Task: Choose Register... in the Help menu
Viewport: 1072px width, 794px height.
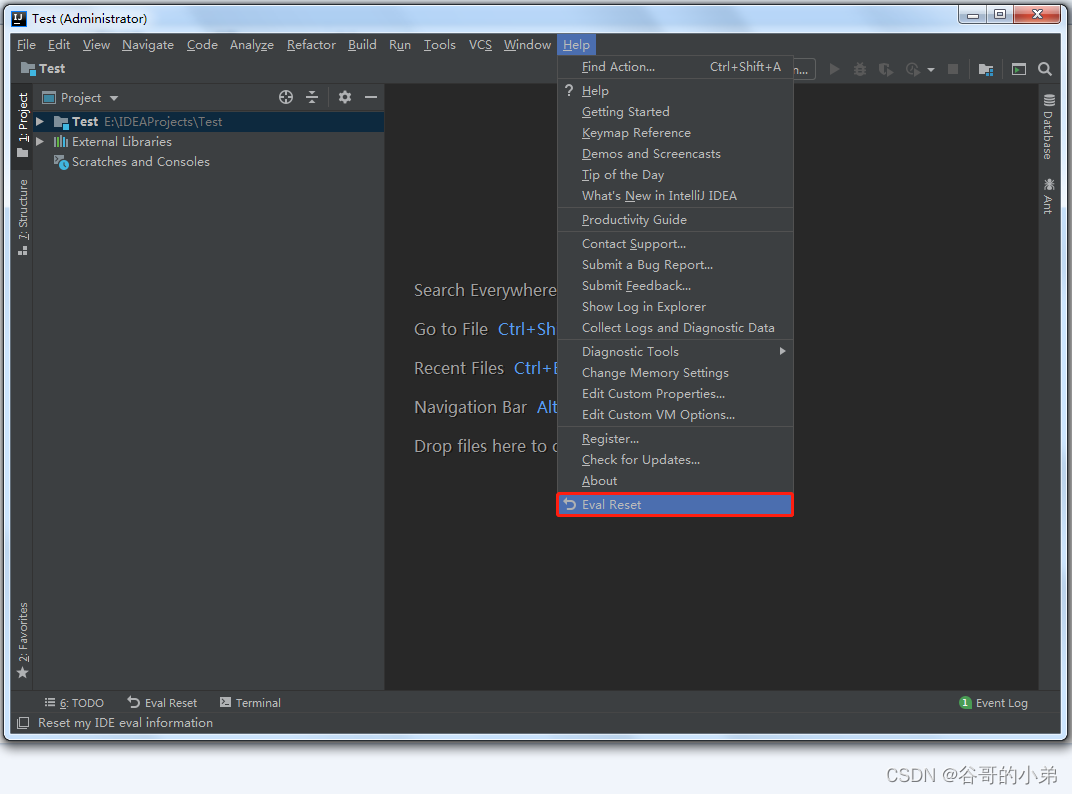Action: (675, 439)
